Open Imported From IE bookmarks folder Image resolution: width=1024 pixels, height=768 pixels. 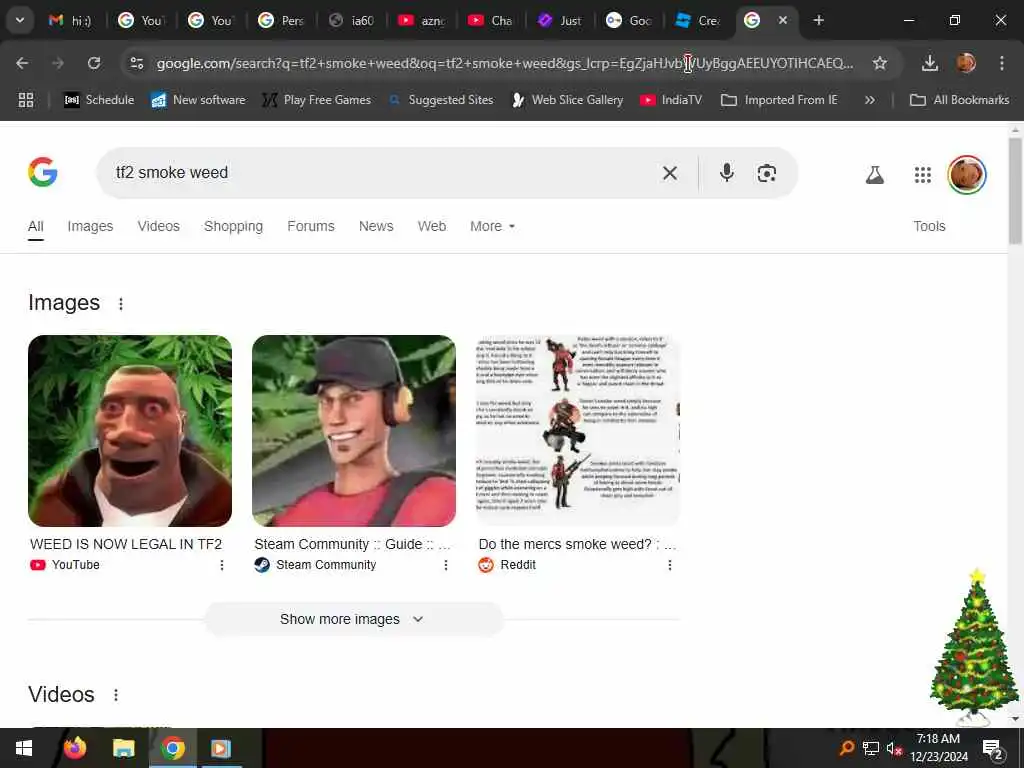[x=779, y=100]
